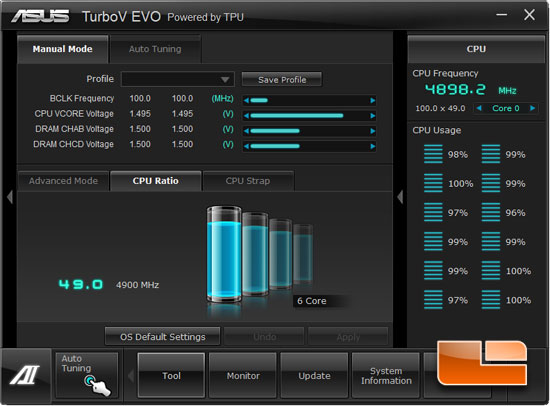Switch to Auto Tuning tab
Screen dimensions: 550x406
[x=155, y=49]
